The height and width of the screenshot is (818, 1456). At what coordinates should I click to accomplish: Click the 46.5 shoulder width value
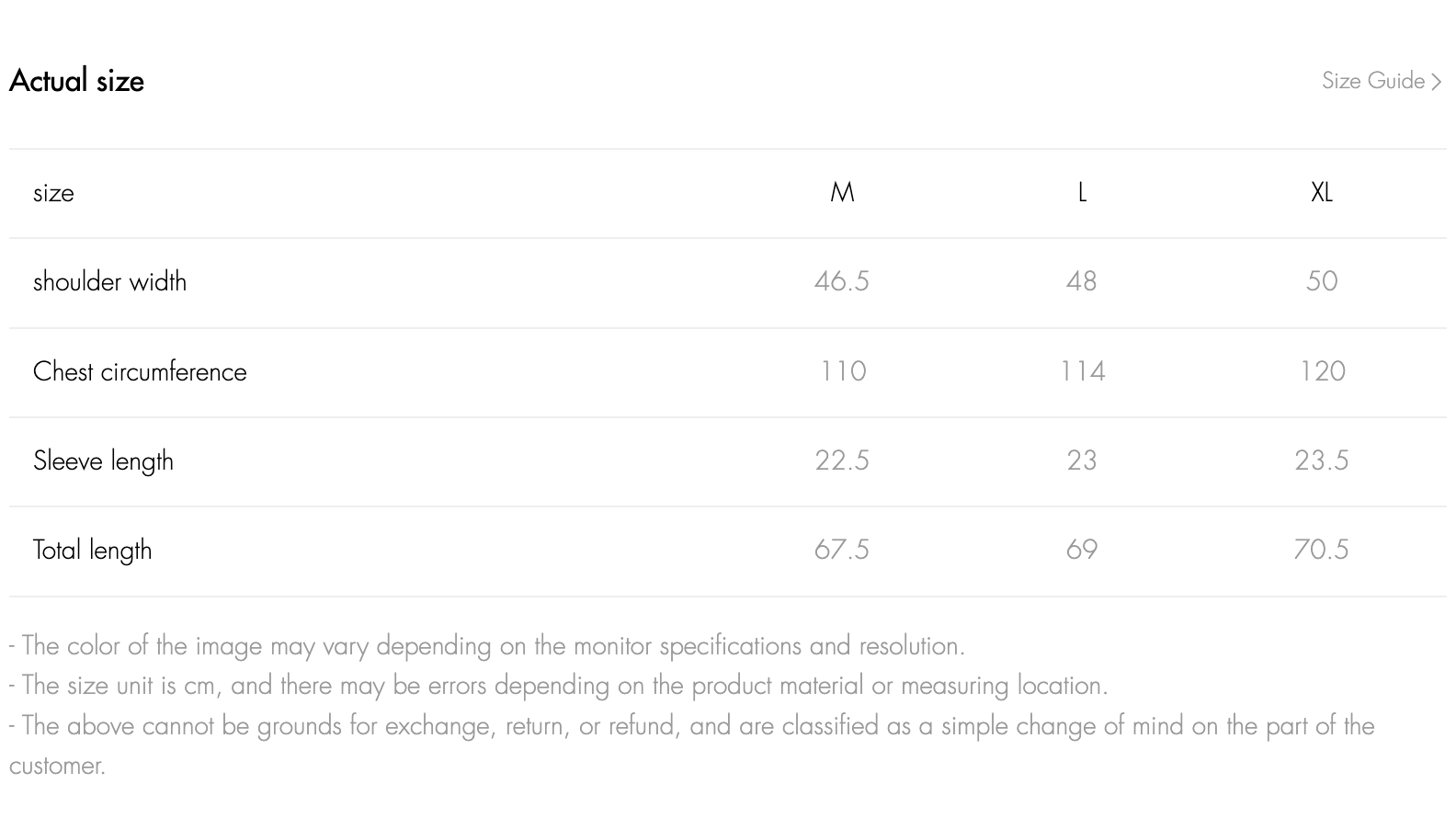[842, 281]
